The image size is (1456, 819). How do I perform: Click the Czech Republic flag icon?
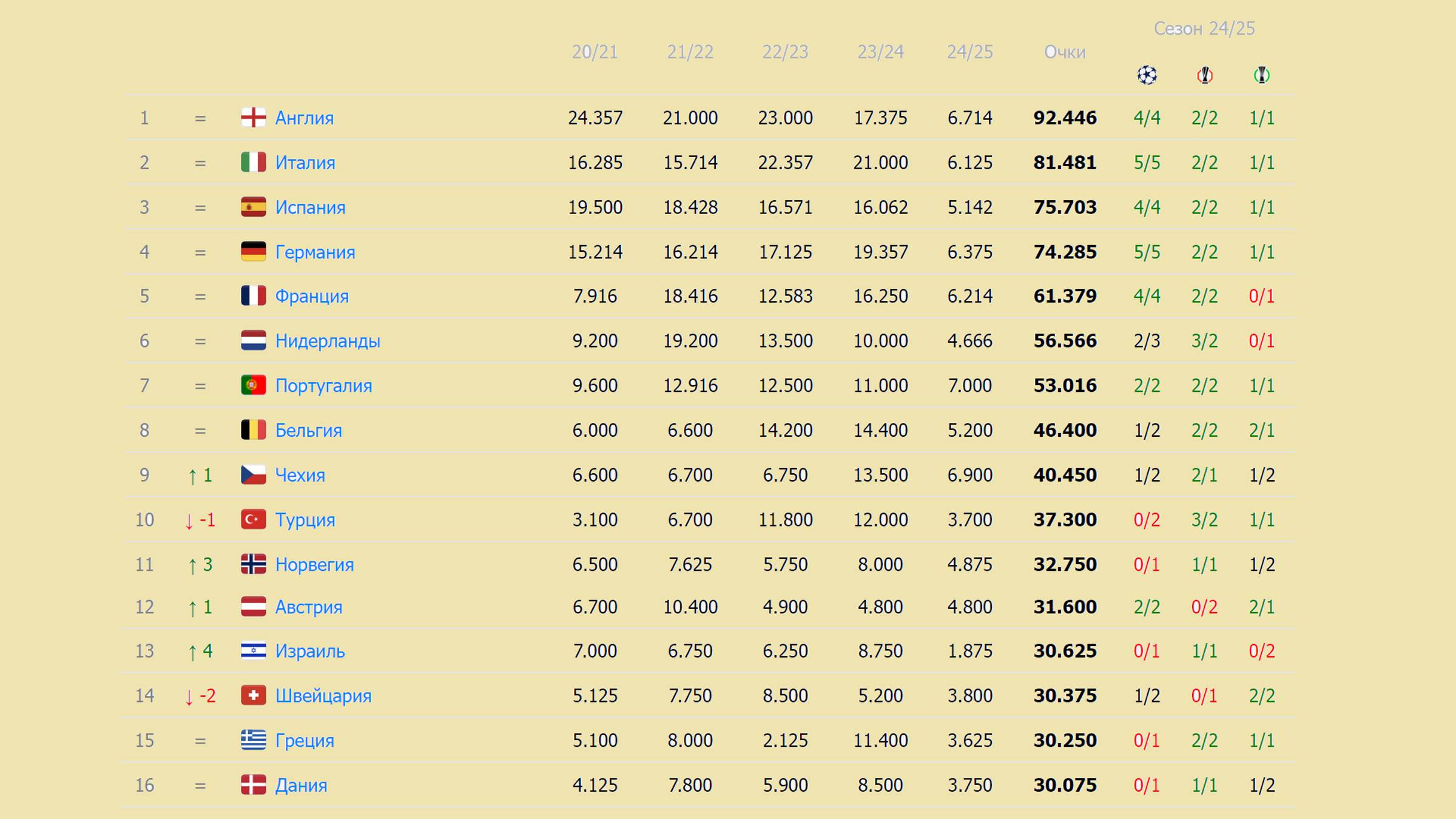(x=253, y=474)
